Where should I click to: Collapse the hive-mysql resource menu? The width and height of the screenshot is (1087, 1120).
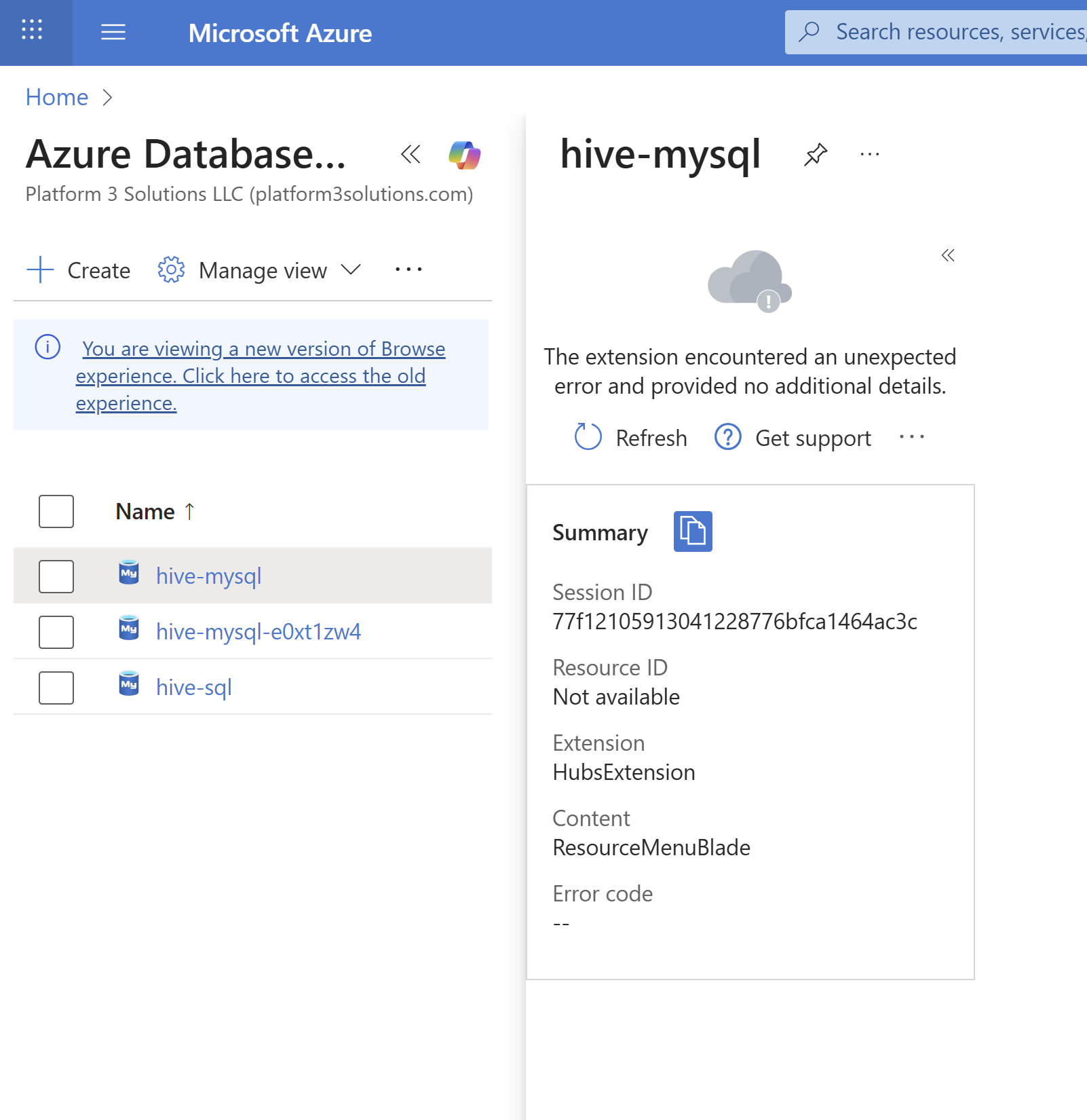click(x=948, y=255)
